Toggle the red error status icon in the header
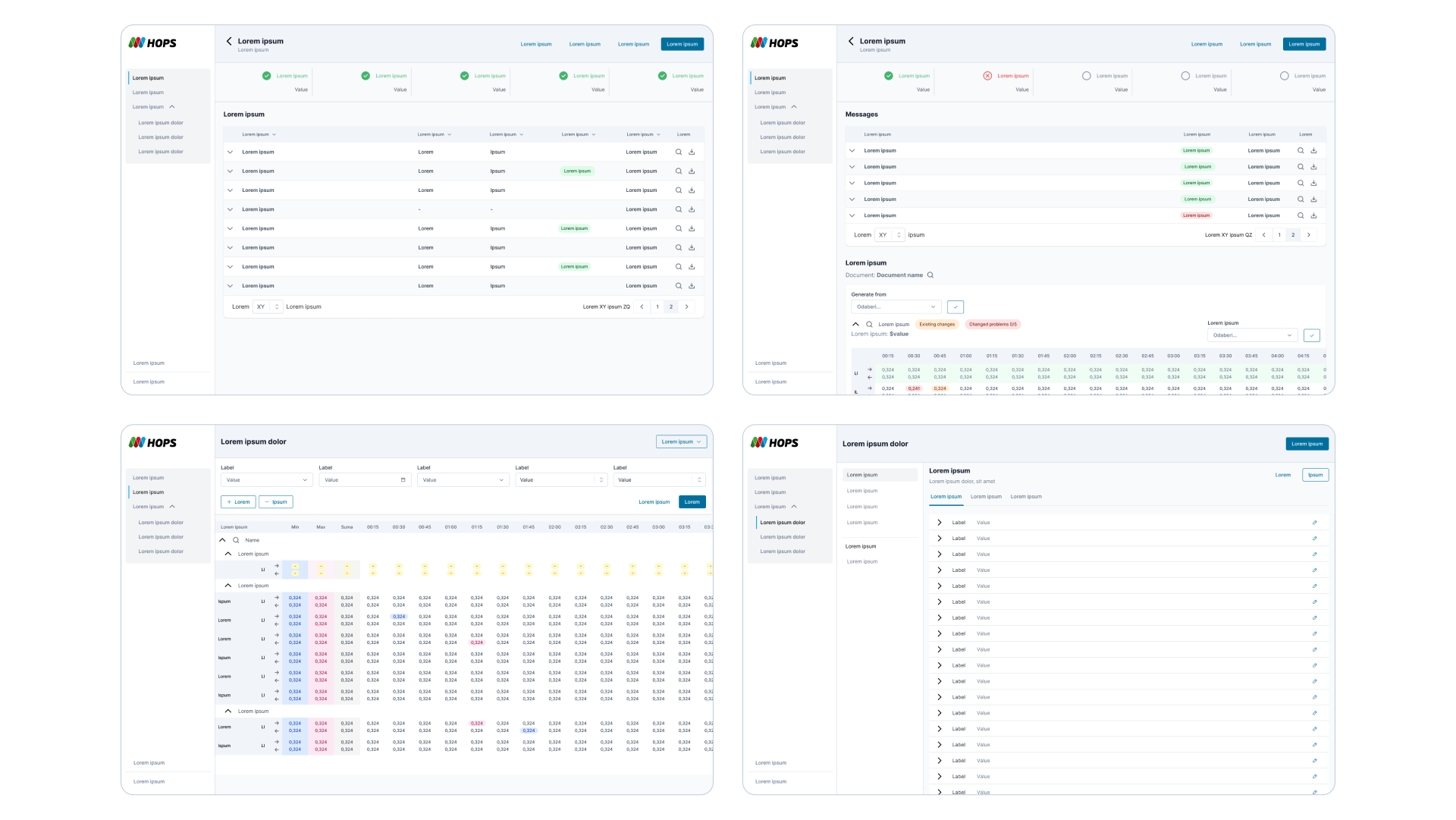The height and width of the screenshot is (820, 1456). coord(987,75)
